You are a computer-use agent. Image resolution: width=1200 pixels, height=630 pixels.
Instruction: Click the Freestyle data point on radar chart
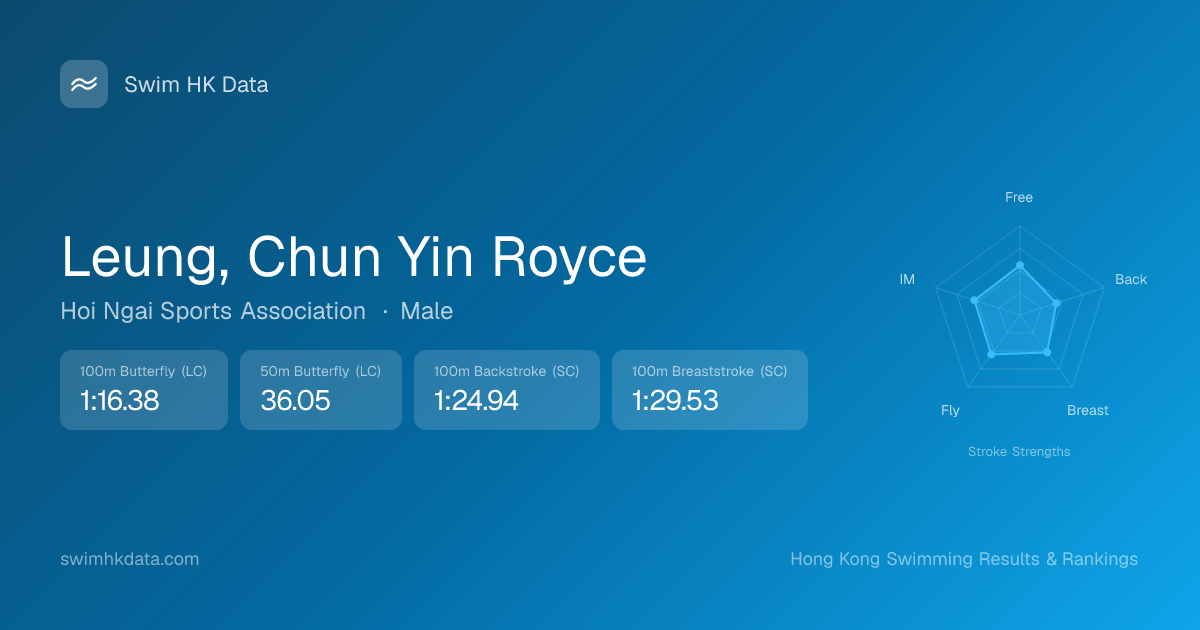(x=1020, y=265)
